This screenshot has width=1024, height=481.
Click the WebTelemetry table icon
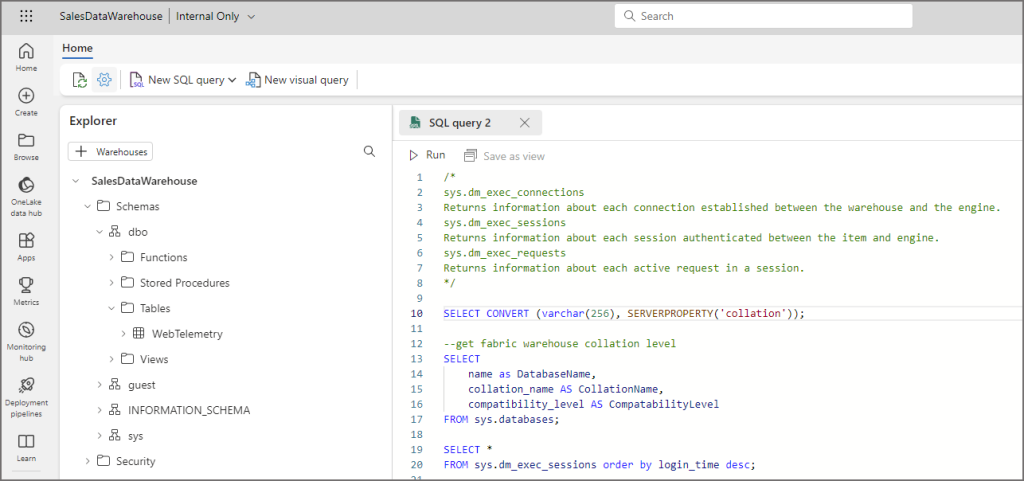(138, 334)
